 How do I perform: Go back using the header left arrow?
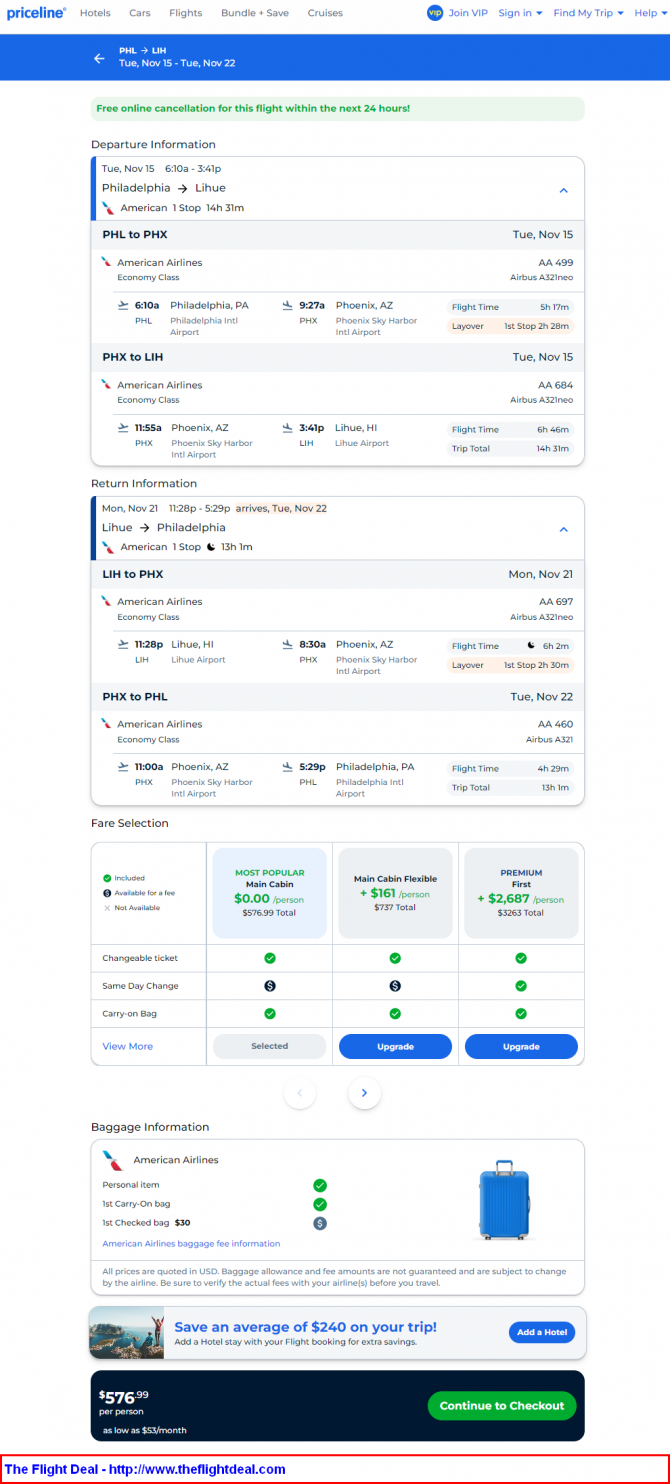tap(99, 58)
